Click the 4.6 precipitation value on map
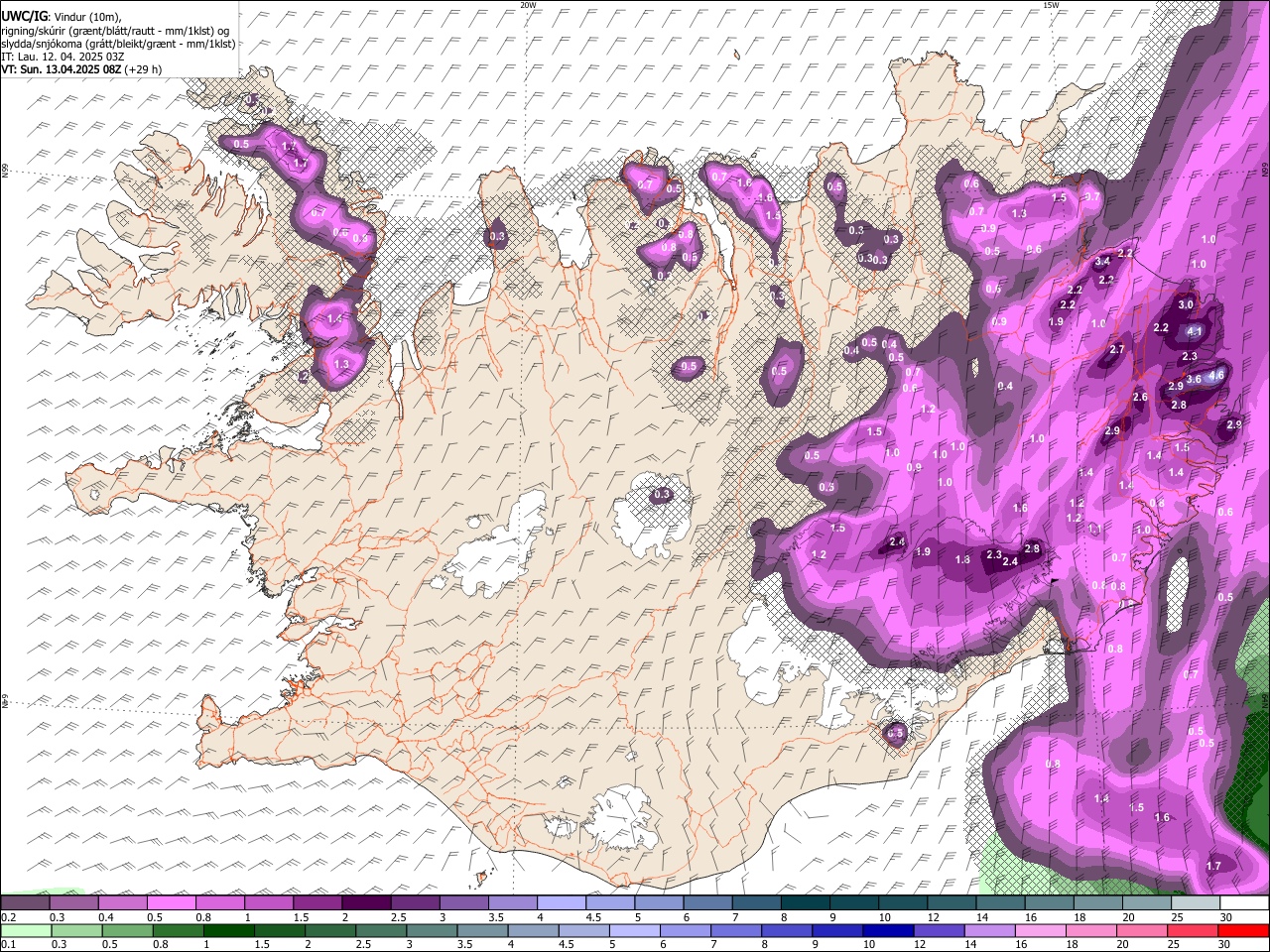This screenshot has height=952, width=1270. pos(1215,374)
